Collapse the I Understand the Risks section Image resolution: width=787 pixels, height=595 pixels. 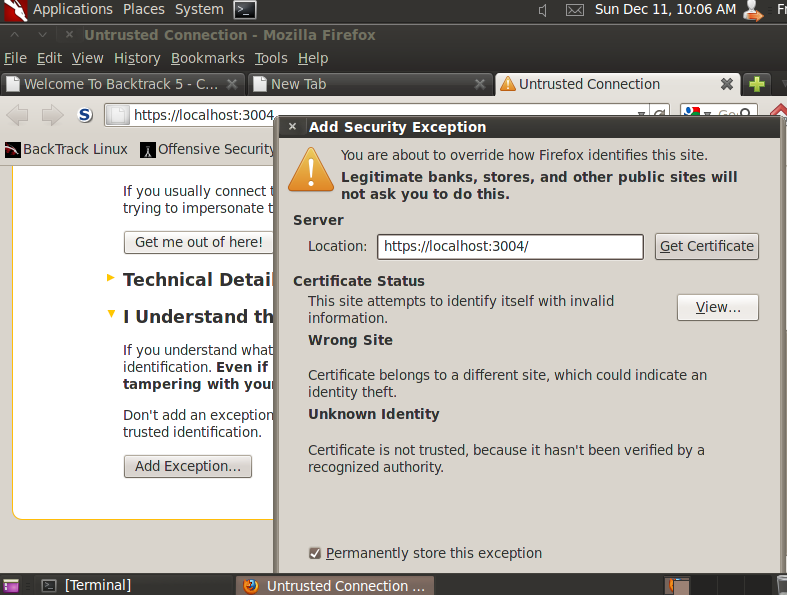111,314
